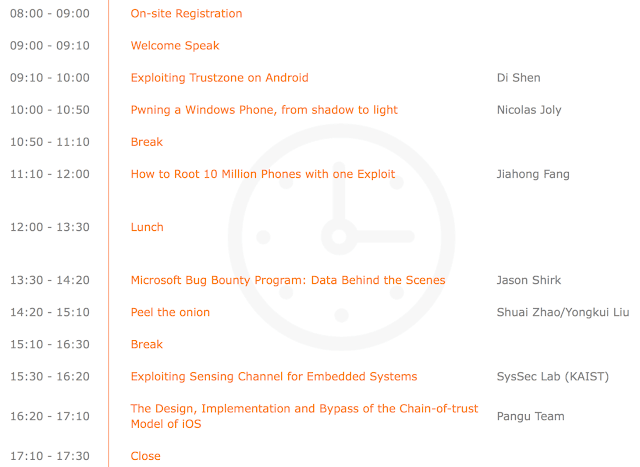
Task: Select speaker SysSec Lab (KAIST)
Action: 553,377
